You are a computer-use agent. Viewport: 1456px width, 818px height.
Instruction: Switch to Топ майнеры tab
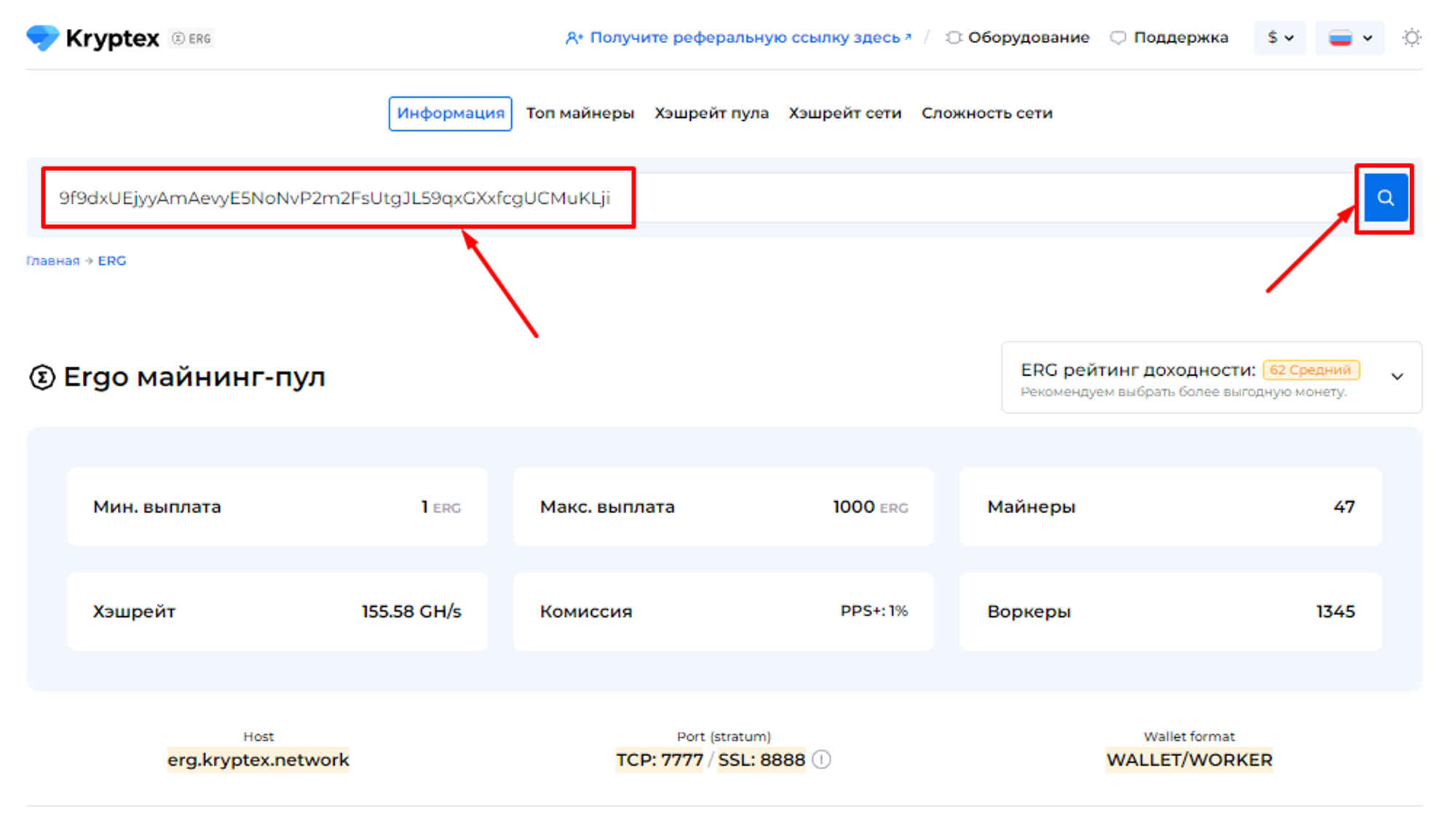pos(580,114)
